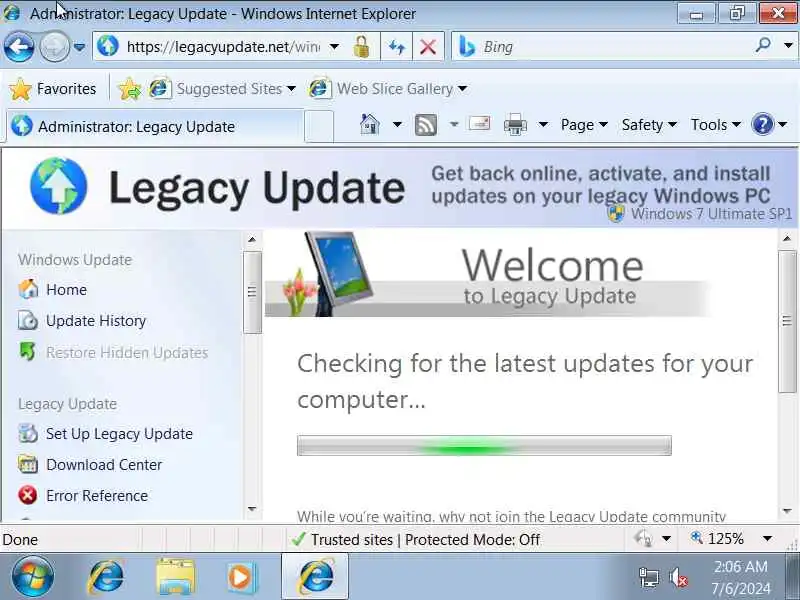Open the Safety menu
The image size is (800, 600).
(649, 125)
